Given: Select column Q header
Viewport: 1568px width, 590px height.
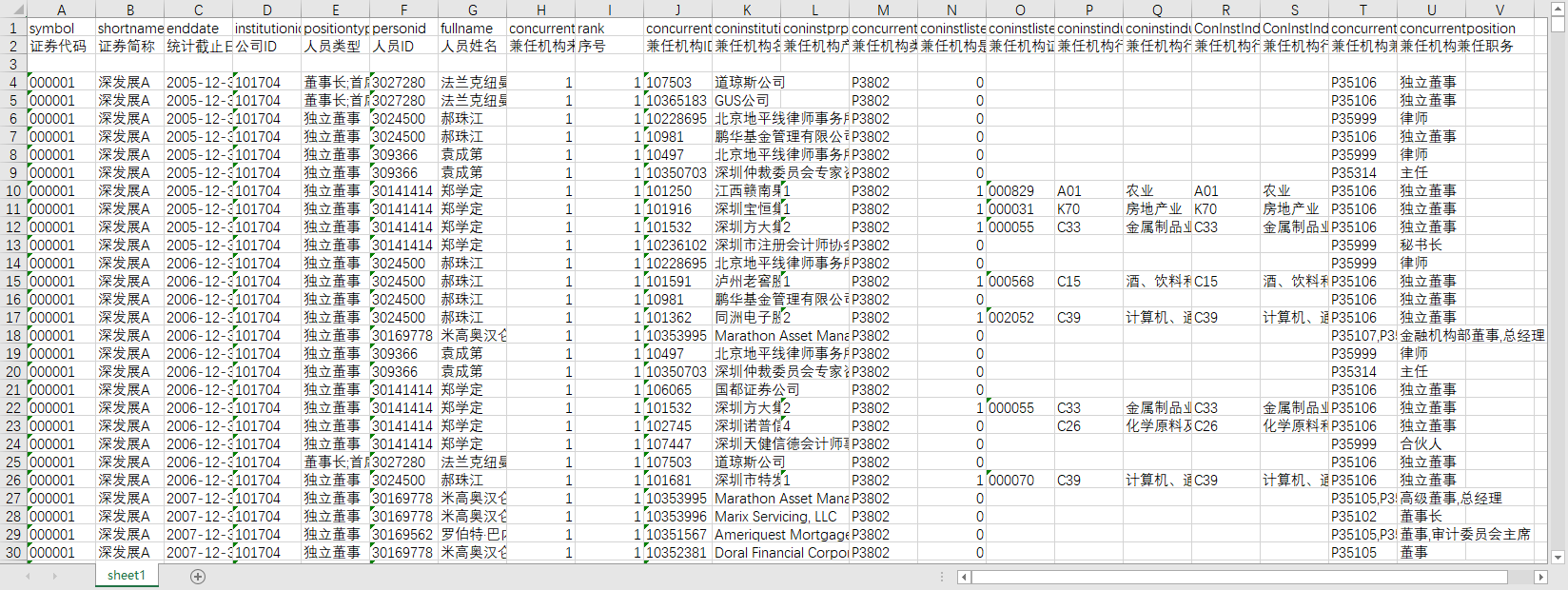Looking at the screenshot, I should click(x=1158, y=10).
